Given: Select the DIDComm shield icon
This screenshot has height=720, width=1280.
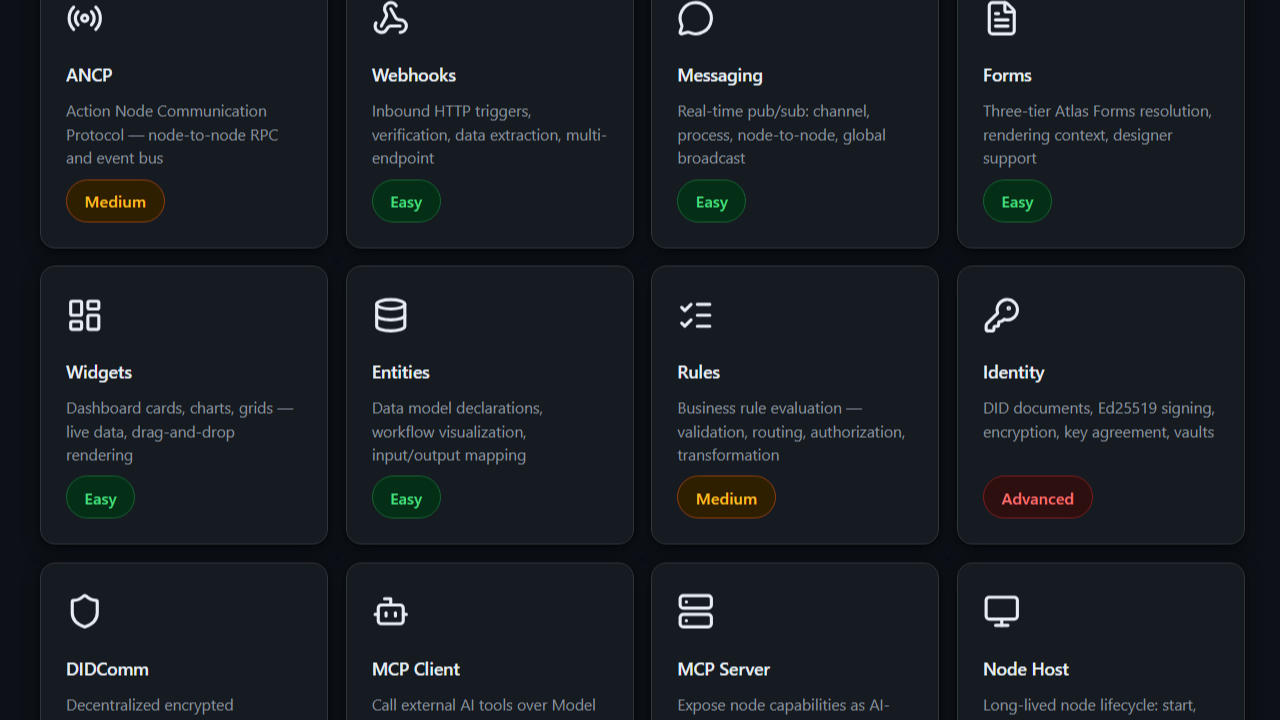Looking at the screenshot, I should (x=84, y=611).
